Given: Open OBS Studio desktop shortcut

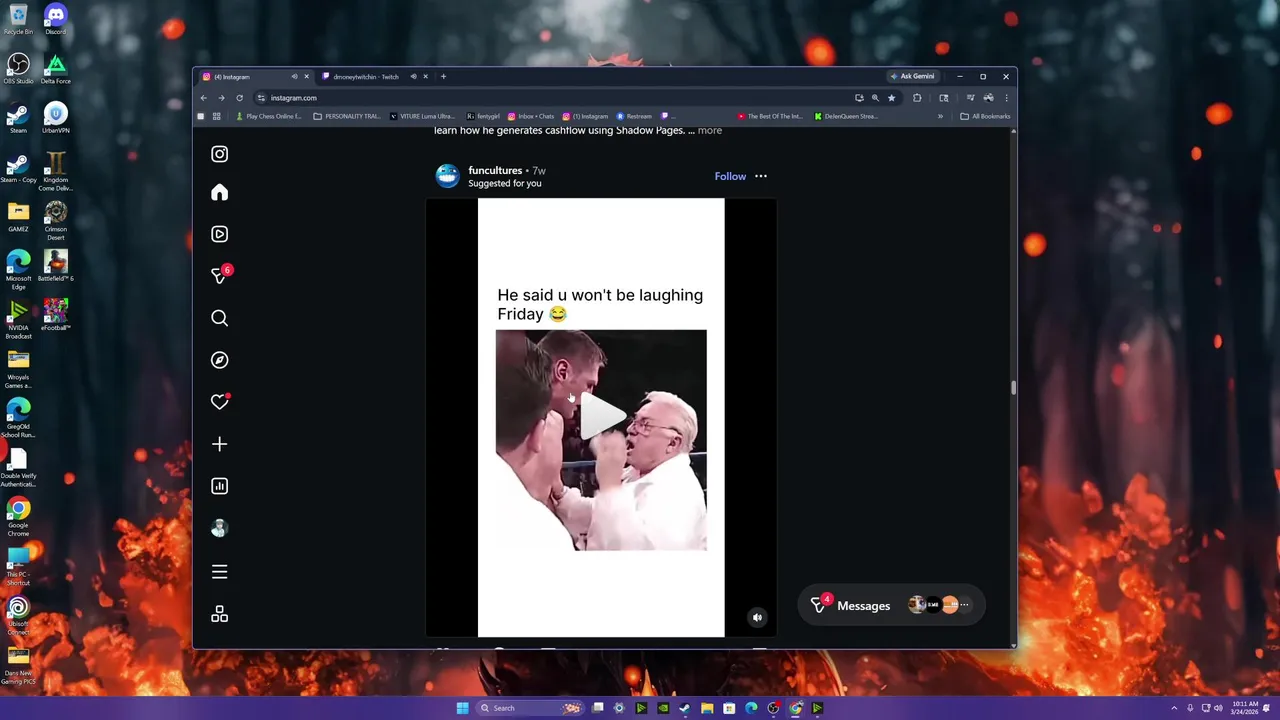Looking at the screenshot, I should (18, 68).
